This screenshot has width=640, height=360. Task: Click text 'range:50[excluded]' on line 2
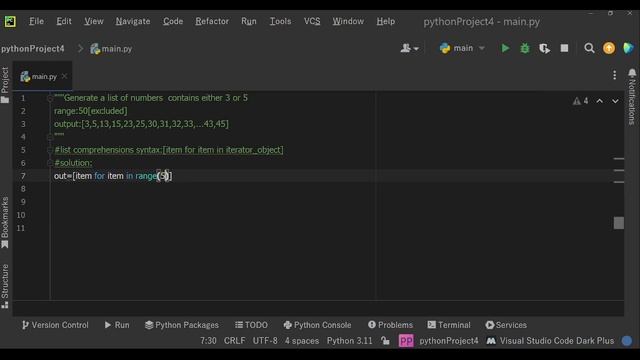pyautogui.click(x=91, y=111)
